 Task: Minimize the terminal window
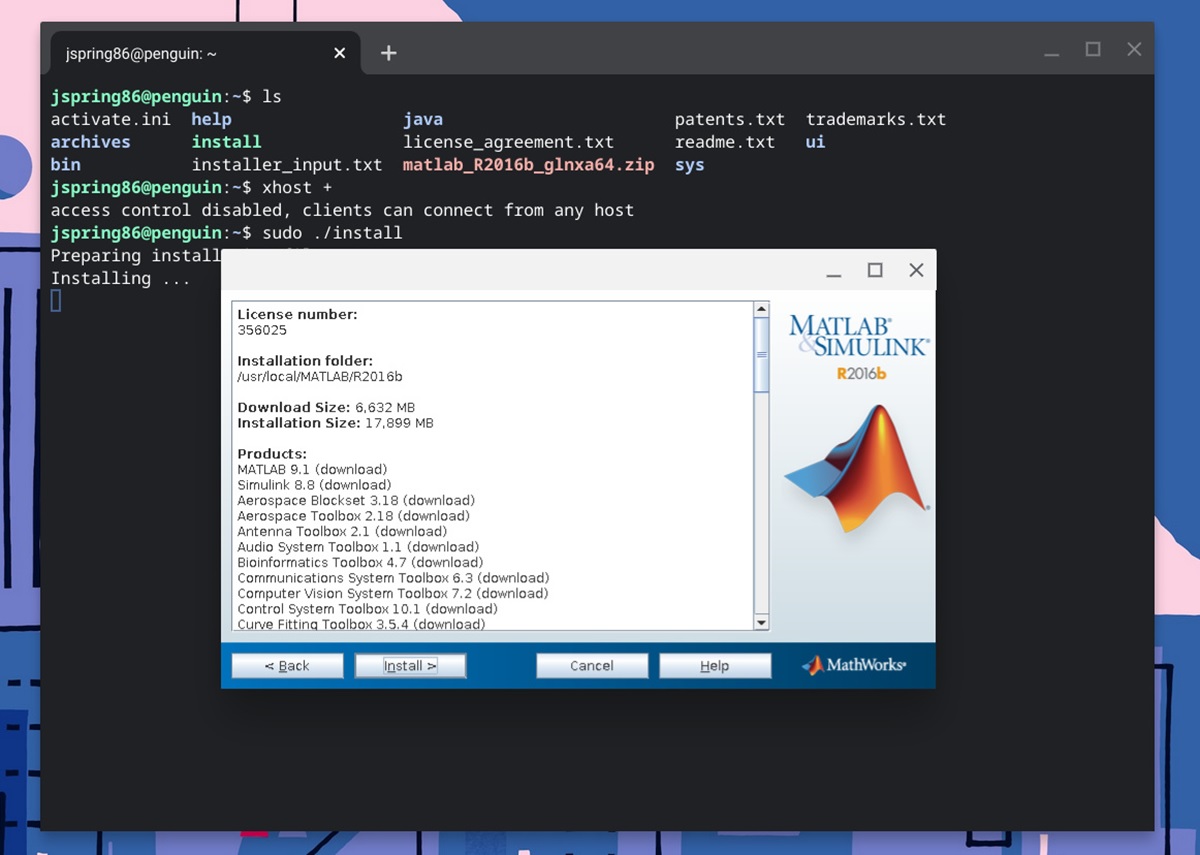tap(1051, 50)
